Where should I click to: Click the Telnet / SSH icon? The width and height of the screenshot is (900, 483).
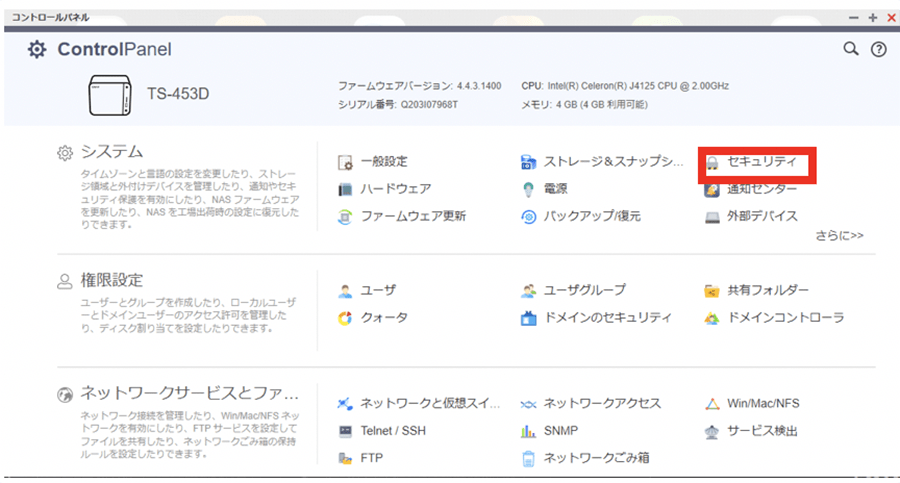[x=345, y=431]
